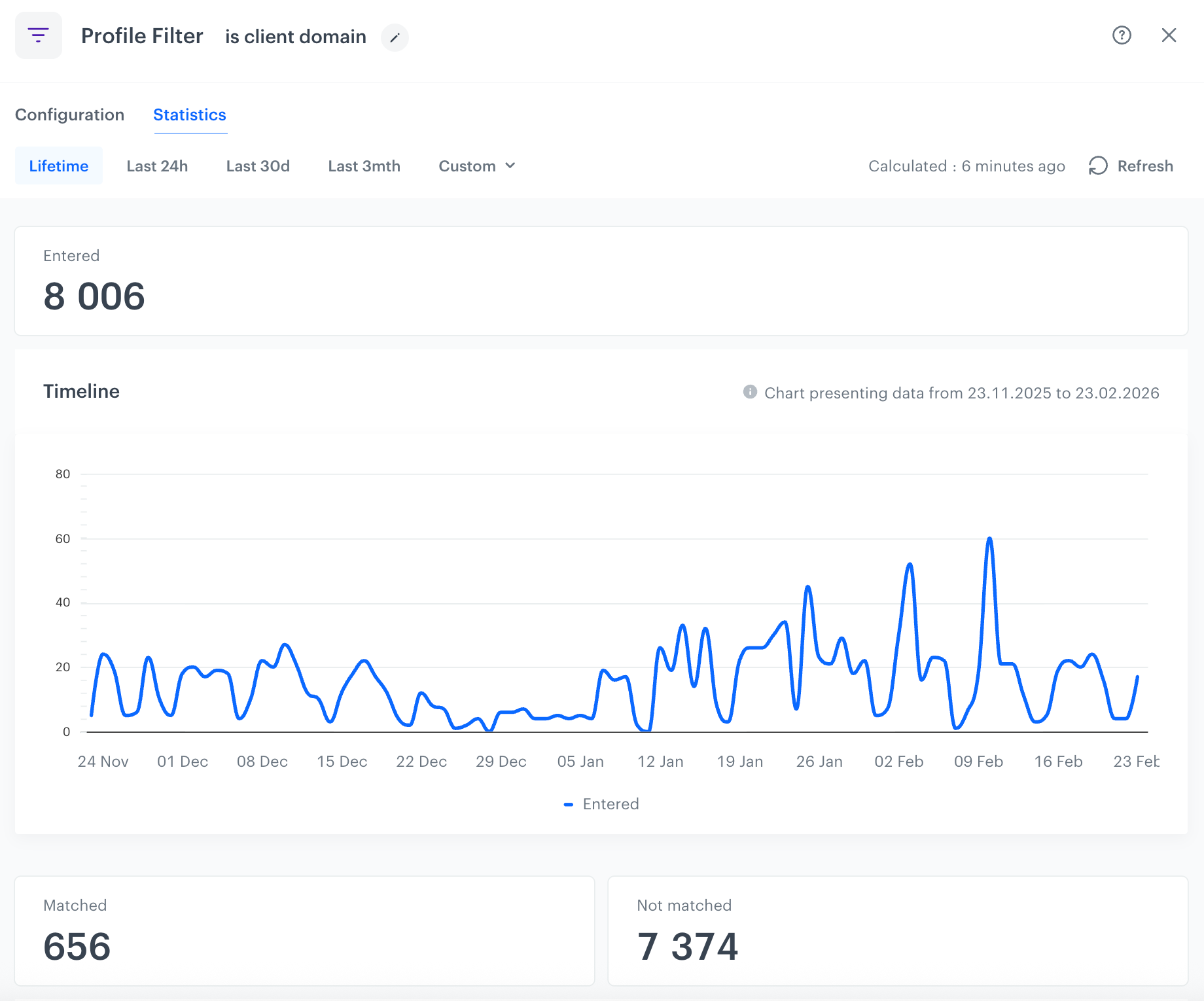Toggle the Entered series legend marker

569,804
